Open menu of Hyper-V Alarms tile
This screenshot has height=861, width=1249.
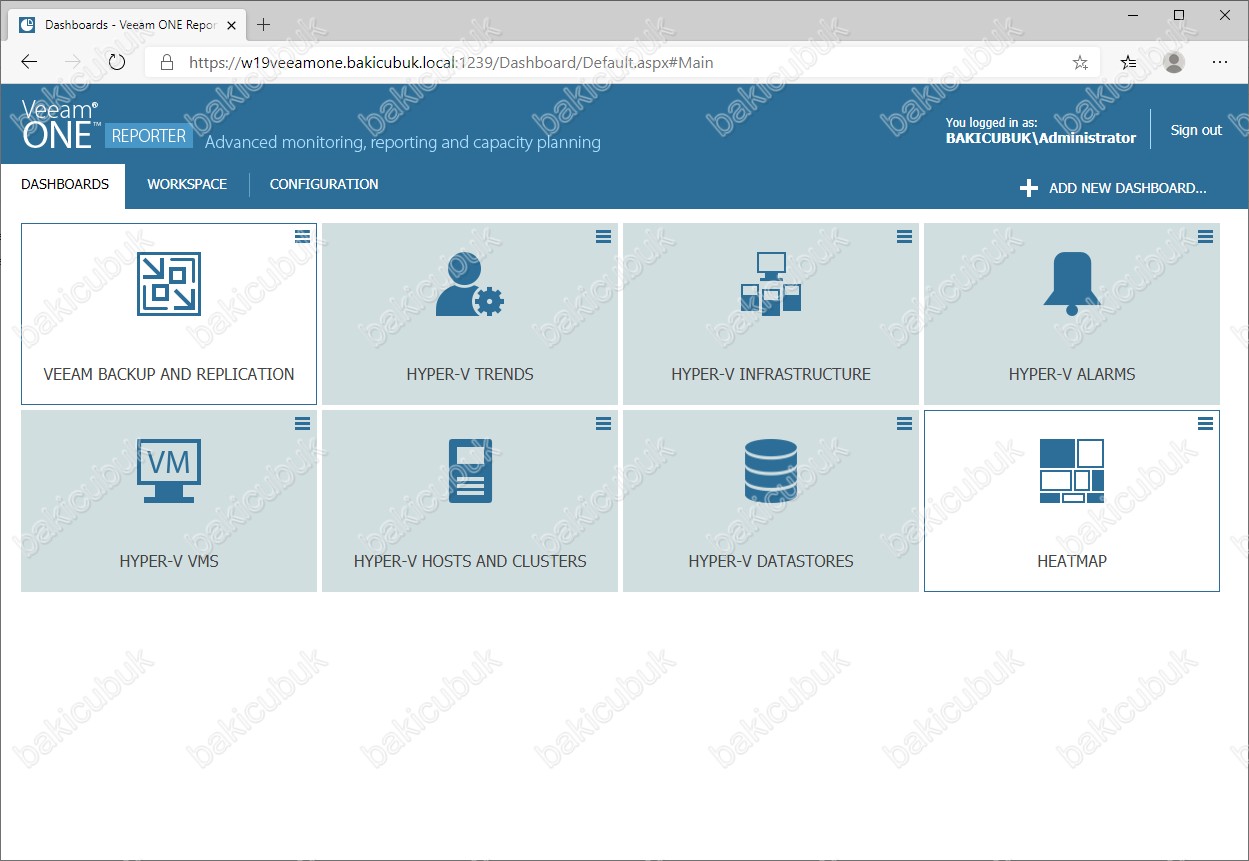(1205, 236)
